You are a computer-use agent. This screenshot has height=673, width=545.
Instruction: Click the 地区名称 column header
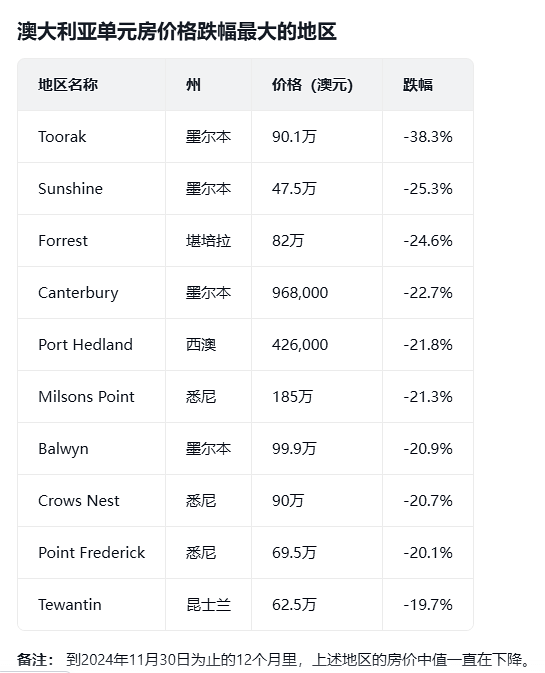[68, 85]
